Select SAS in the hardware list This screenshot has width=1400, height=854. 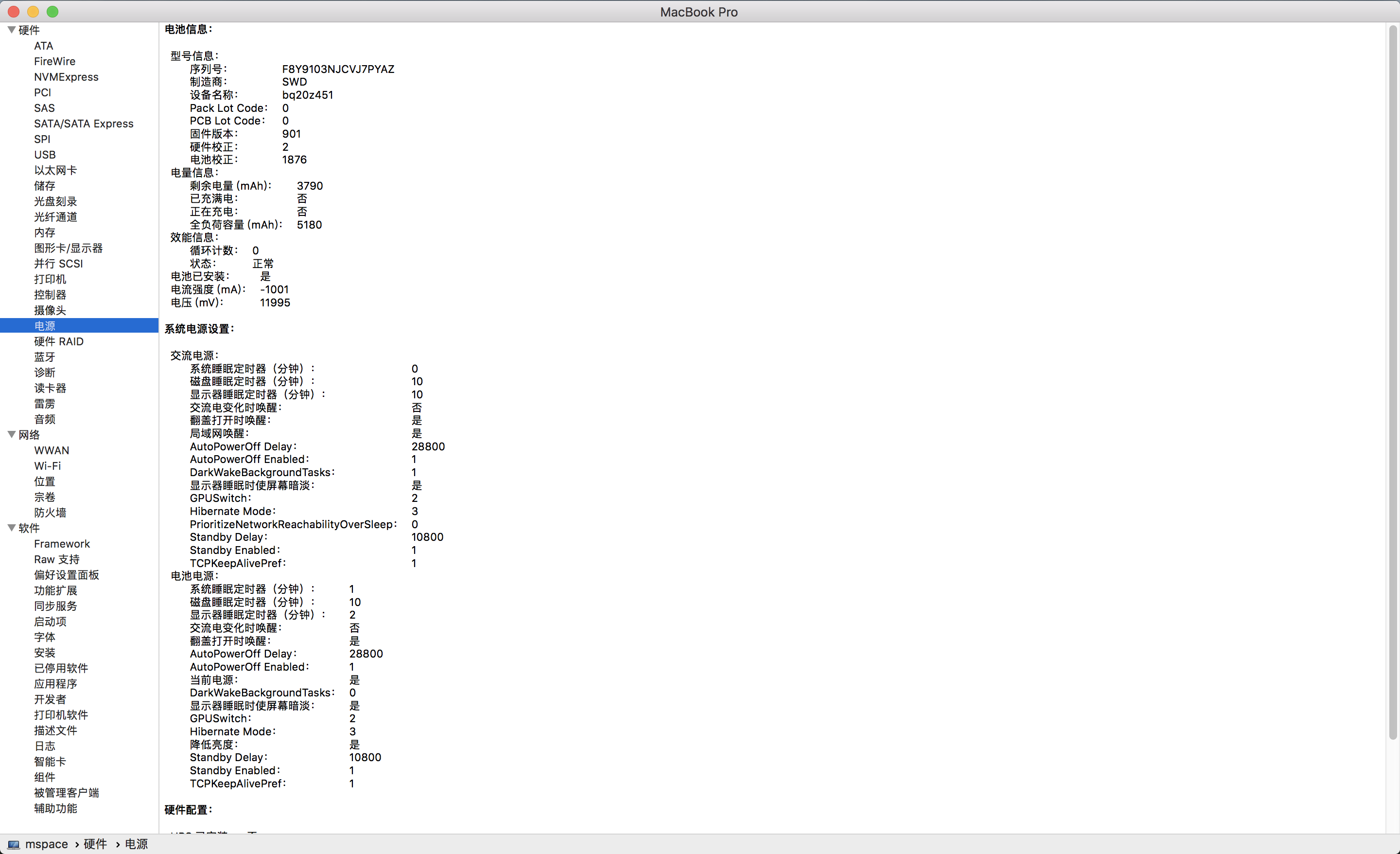pyautogui.click(x=44, y=108)
